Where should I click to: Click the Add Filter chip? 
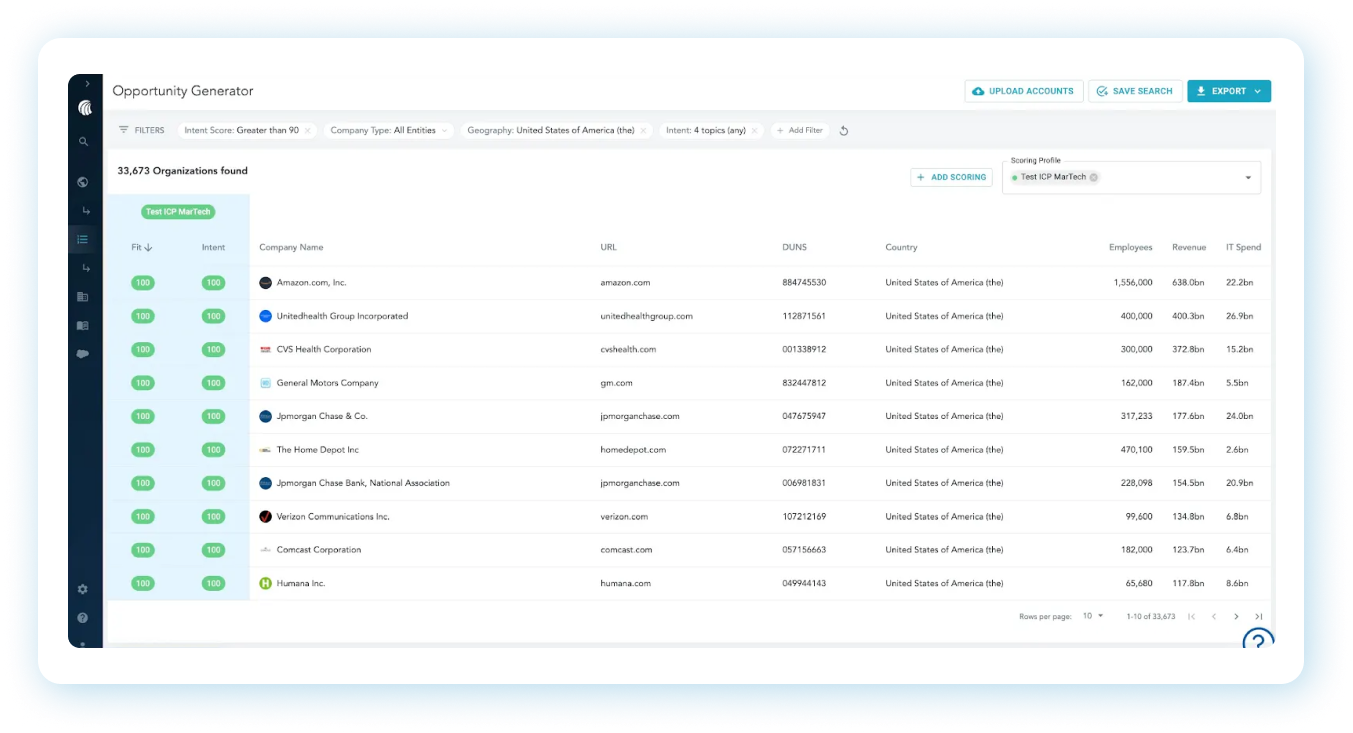pos(800,130)
